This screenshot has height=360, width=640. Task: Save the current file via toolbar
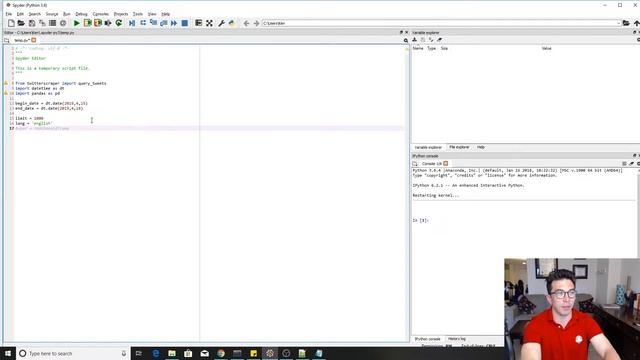[x=32, y=23]
